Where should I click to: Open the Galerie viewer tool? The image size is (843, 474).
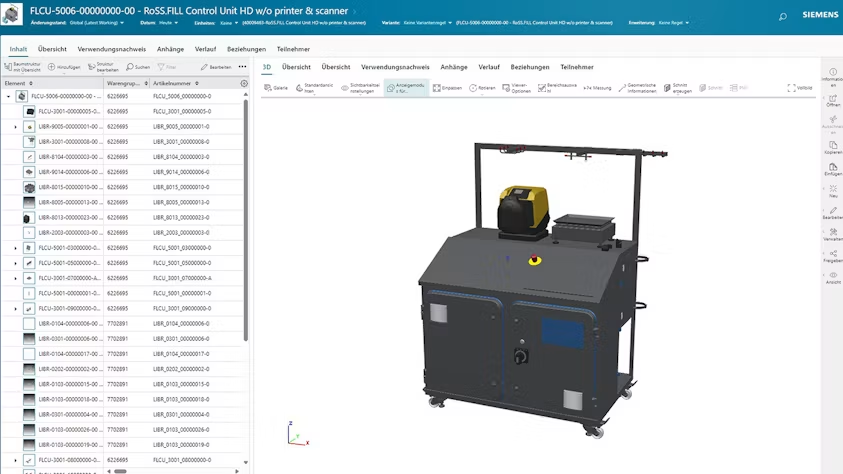pyautogui.click(x=276, y=88)
